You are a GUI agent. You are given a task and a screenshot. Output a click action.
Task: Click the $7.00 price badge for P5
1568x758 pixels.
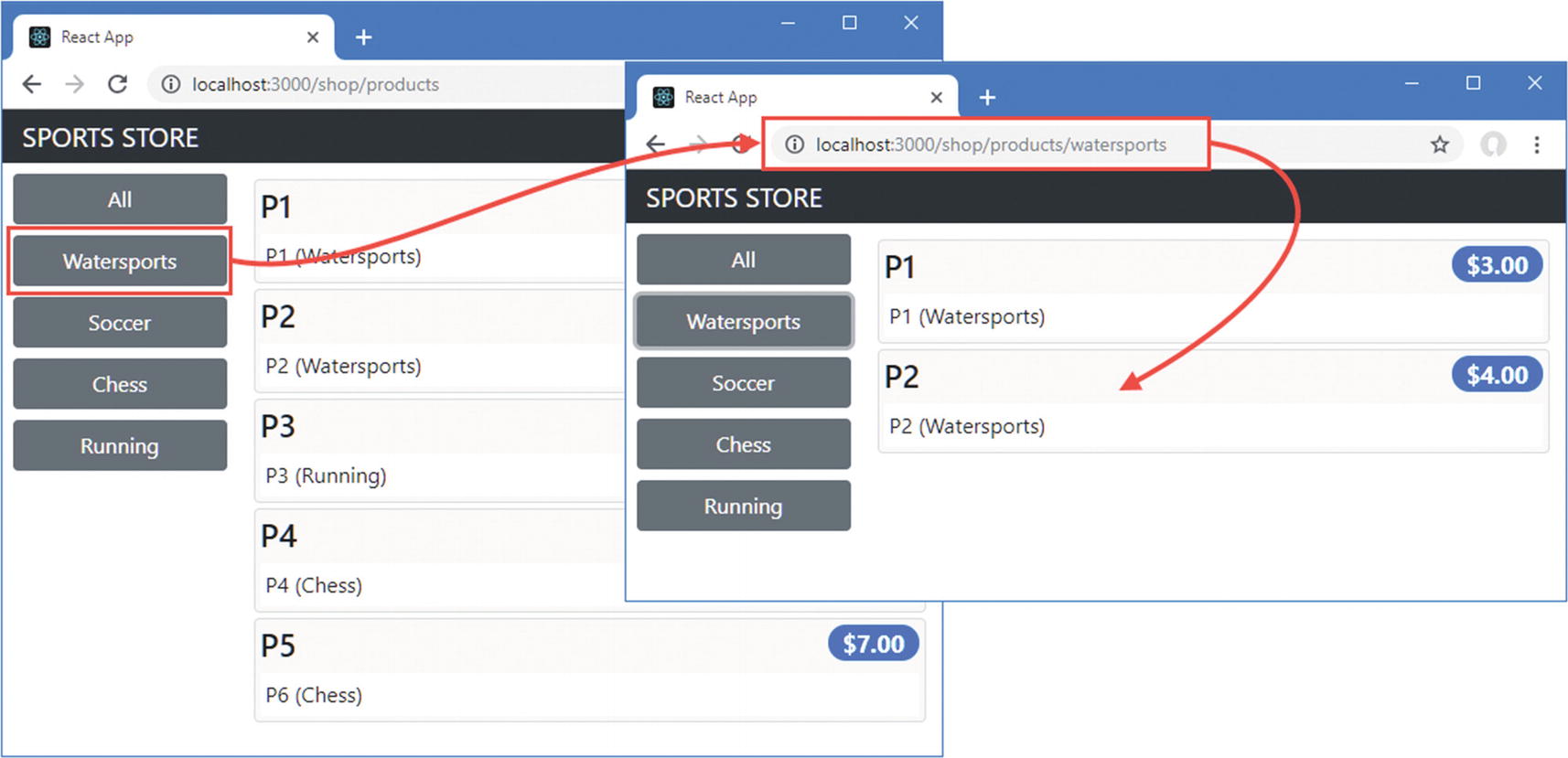click(873, 644)
